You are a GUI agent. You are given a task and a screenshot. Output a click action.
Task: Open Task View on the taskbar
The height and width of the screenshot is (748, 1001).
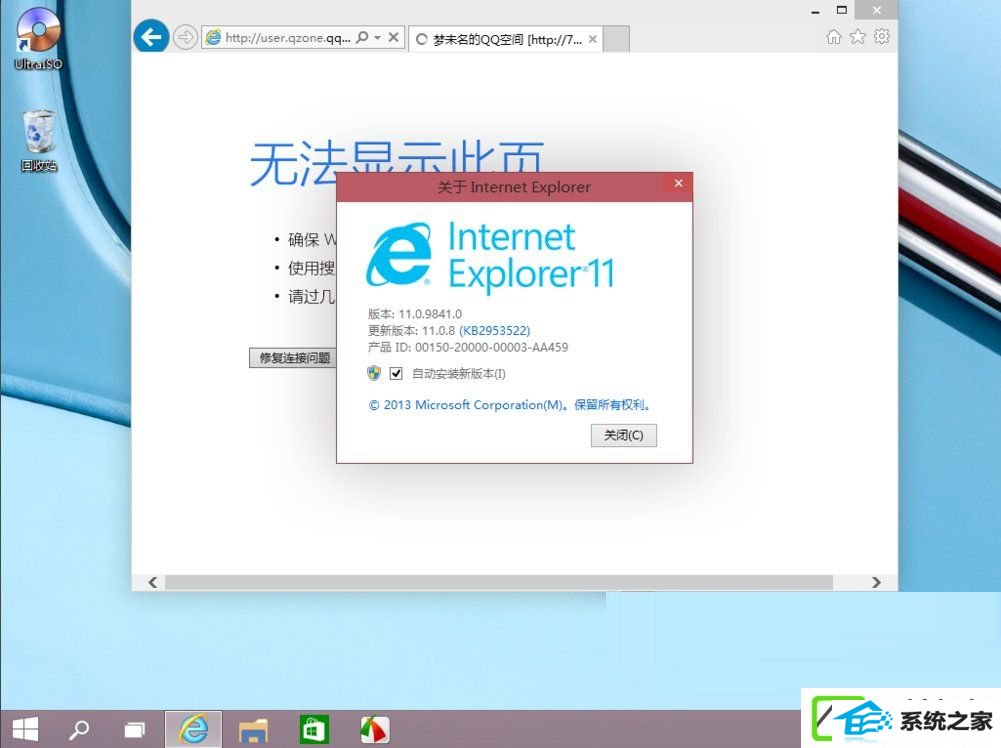(134, 729)
